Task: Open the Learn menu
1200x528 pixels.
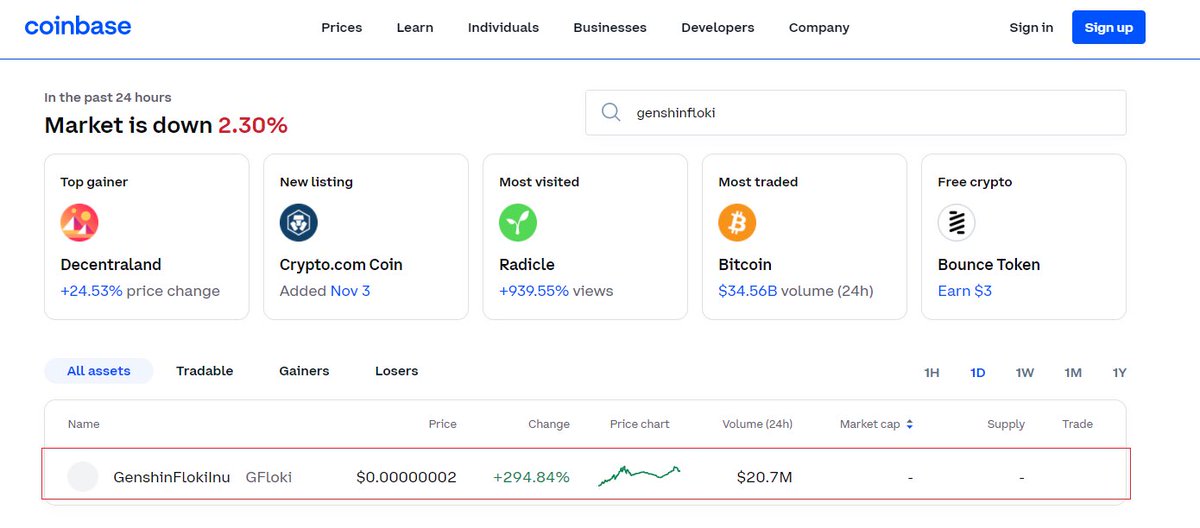Action: (x=415, y=27)
